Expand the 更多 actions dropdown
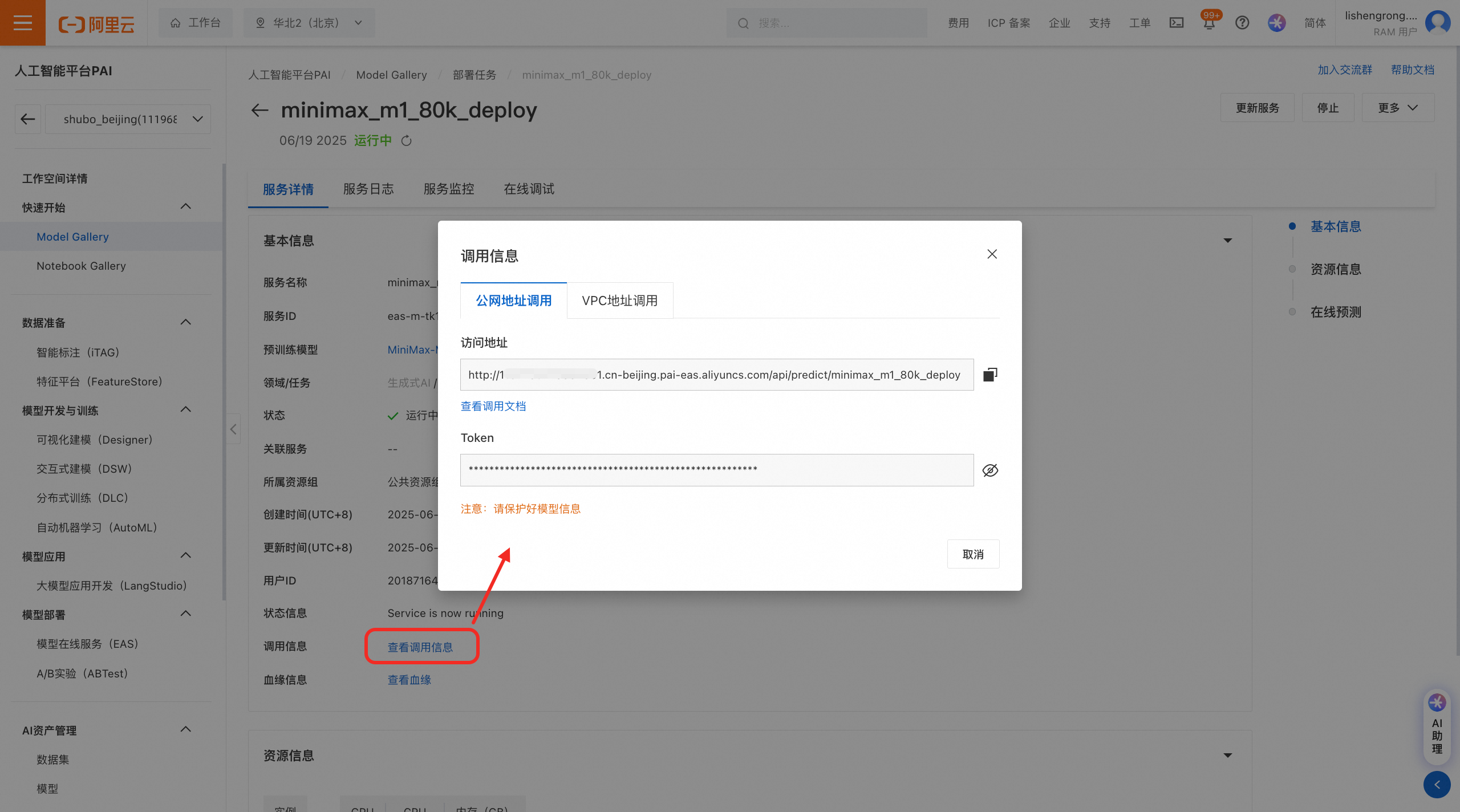The width and height of the screenshot is (1460, 812). (x=1397, y=107)
